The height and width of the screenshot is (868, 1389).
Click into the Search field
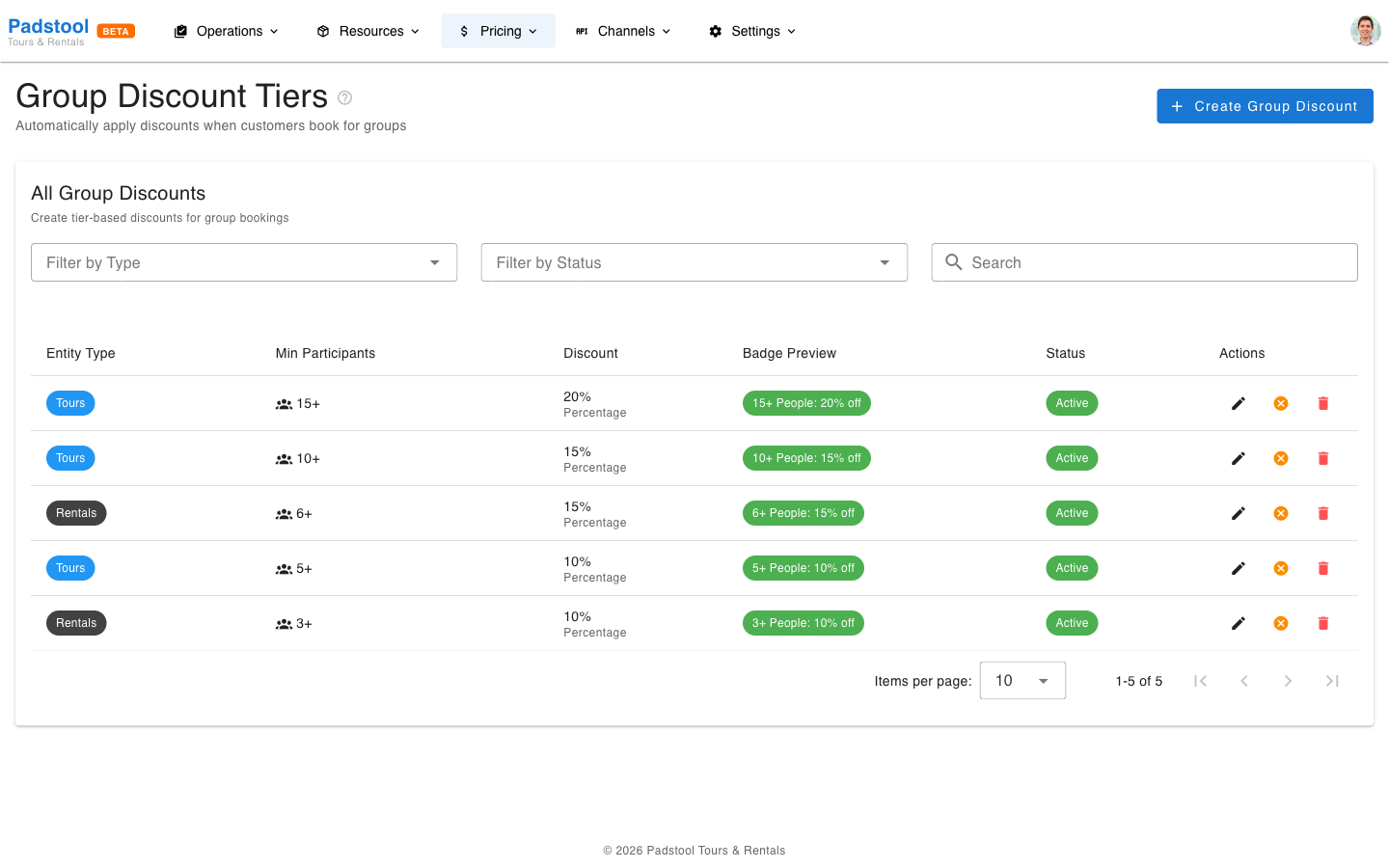[1145, 262]
